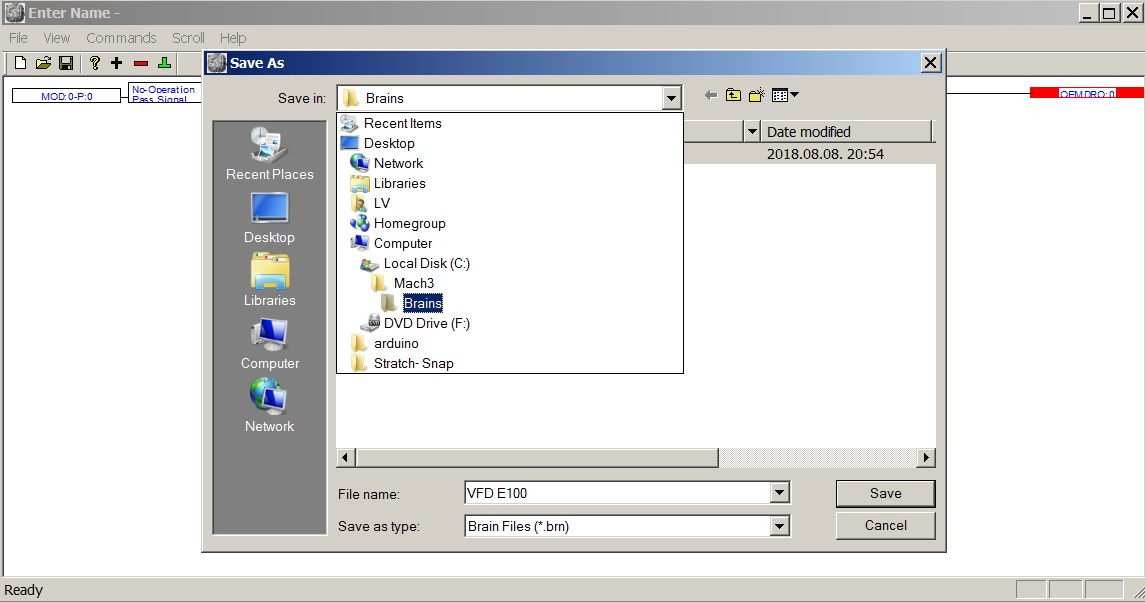Click the column header dropdown arrow beside Date modified
This screenshot has height=602, width=1145.
coord(751,132)
